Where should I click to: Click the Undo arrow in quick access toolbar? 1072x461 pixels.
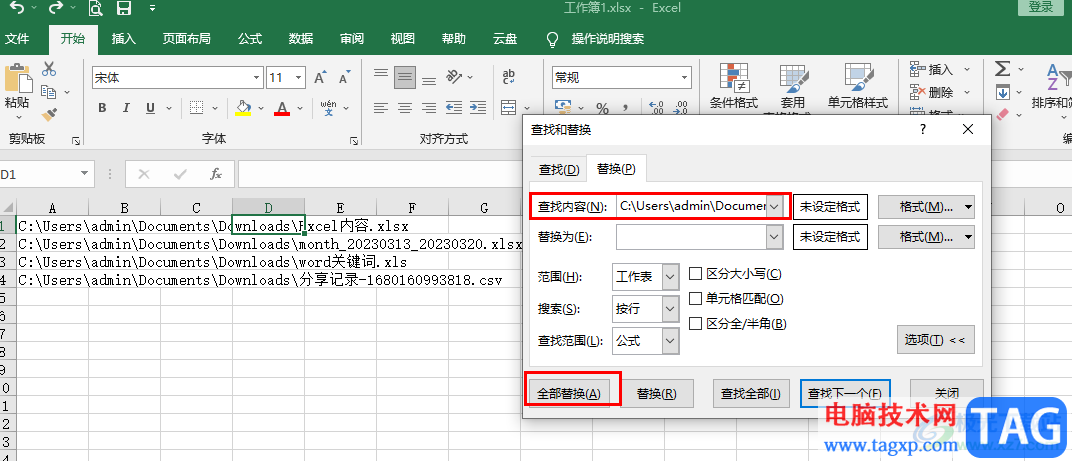[x=17, y=9]
